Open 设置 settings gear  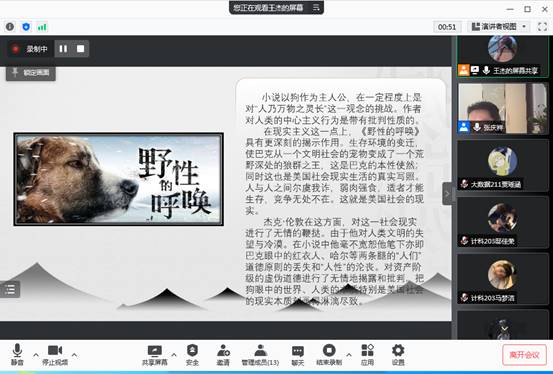pos(398,355)
